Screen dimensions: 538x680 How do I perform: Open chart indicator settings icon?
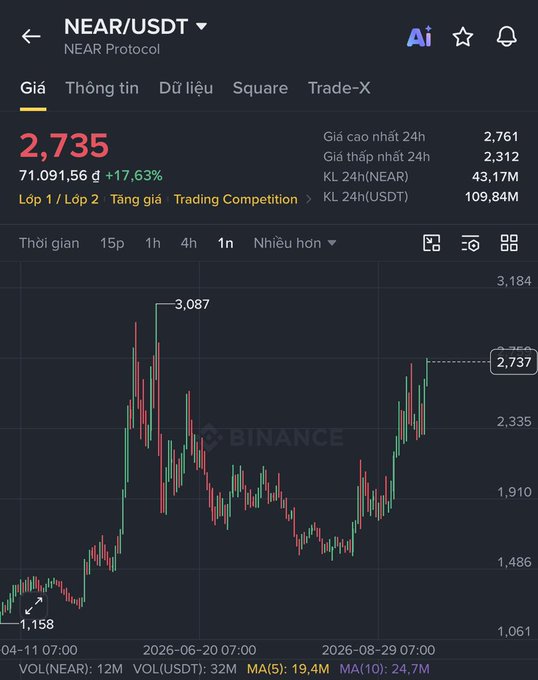pos(470,243)
